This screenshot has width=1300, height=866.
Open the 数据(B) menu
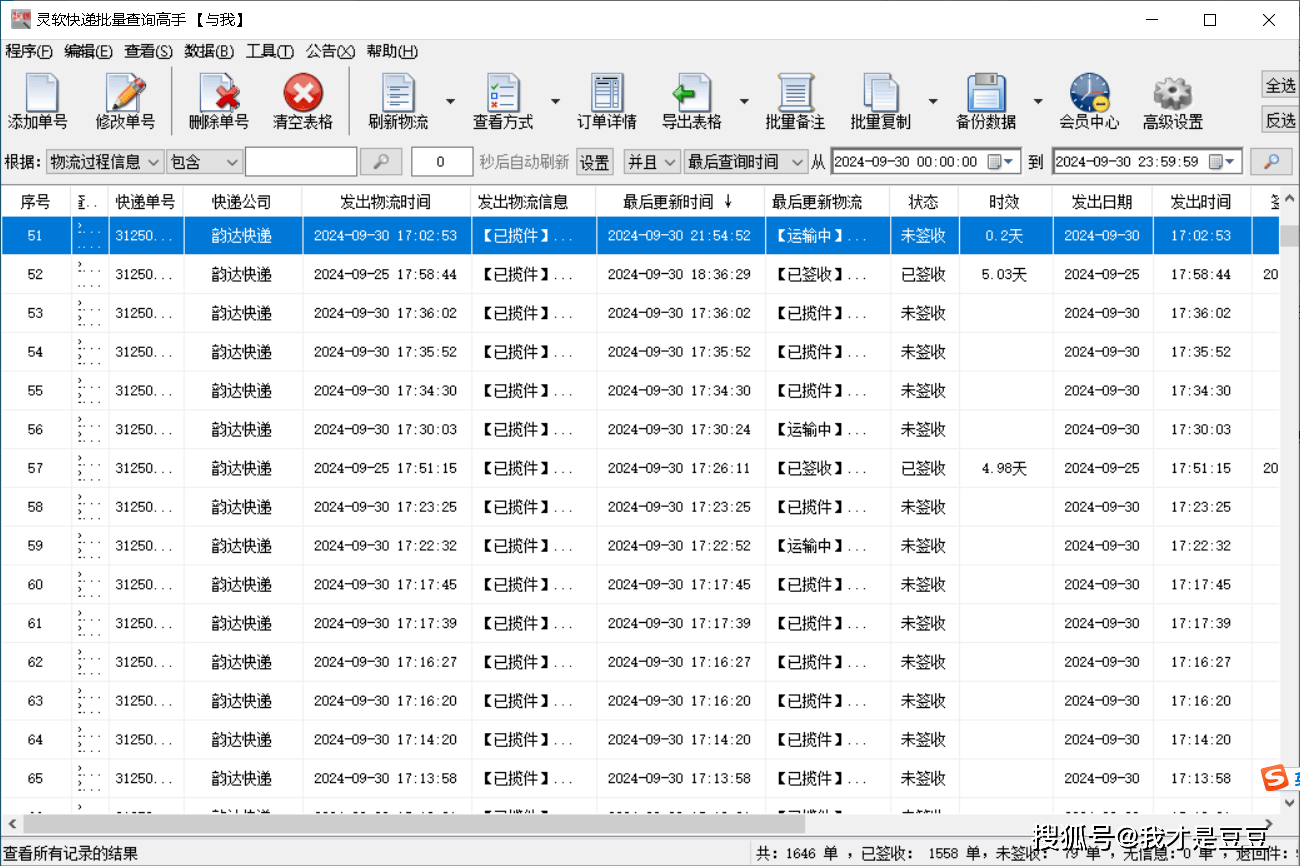(x=209, y=52)
